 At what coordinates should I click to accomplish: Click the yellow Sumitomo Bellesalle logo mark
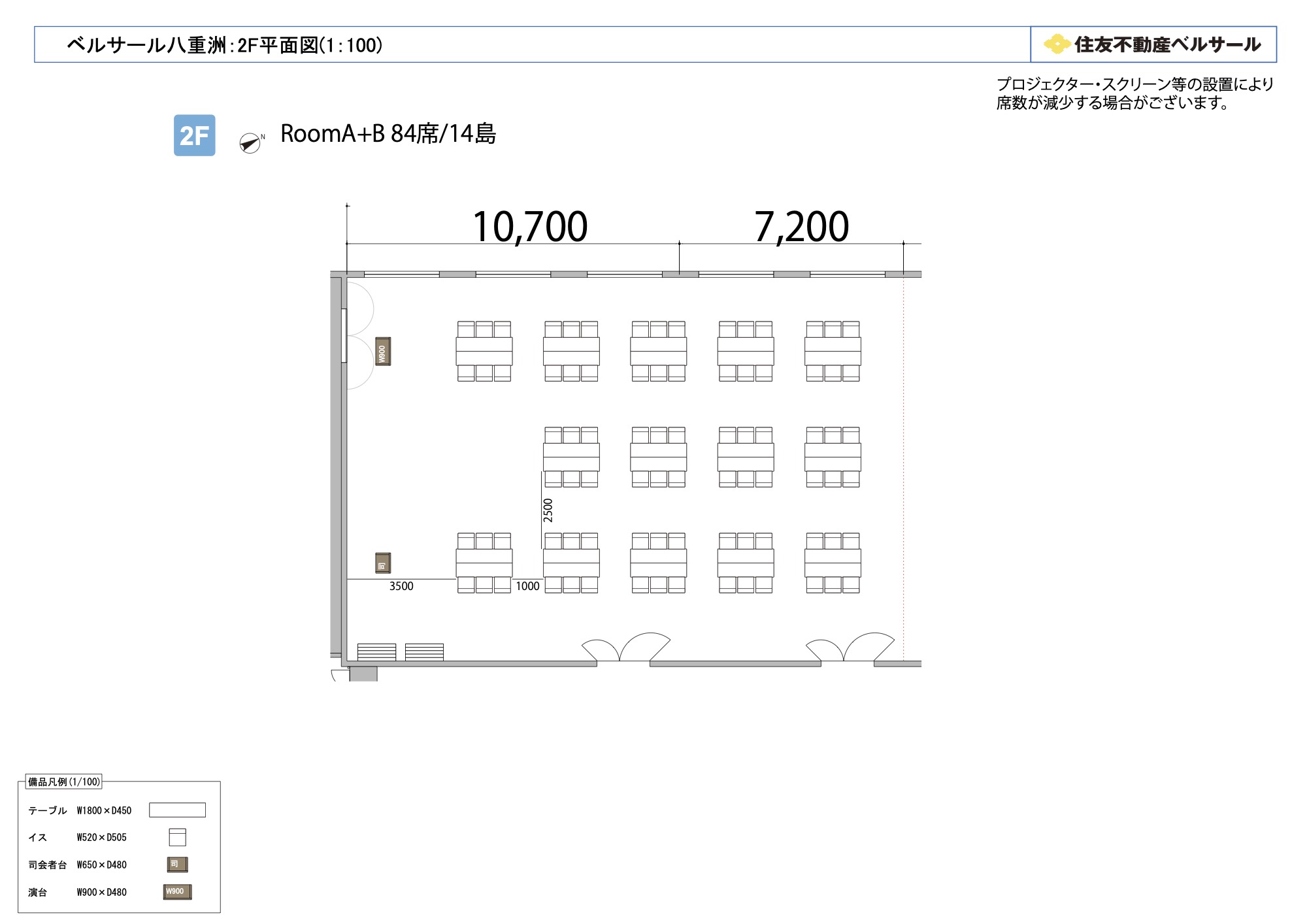coord(1057,44)
